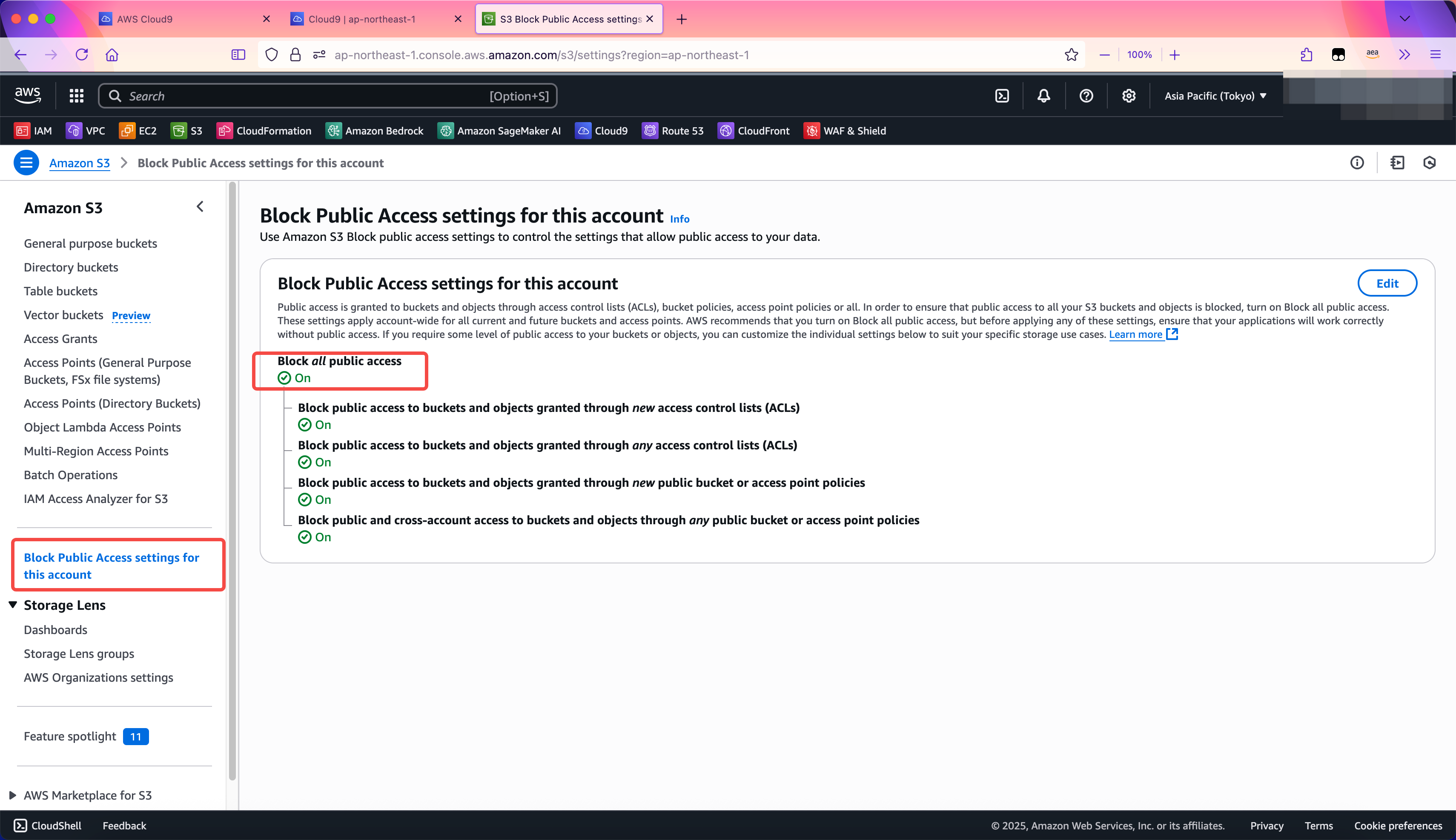The height and width of the screenshot is (840, 1456).
Task: Collapse the Amazon S3 side navigation
Action: (x=200, y=206)
